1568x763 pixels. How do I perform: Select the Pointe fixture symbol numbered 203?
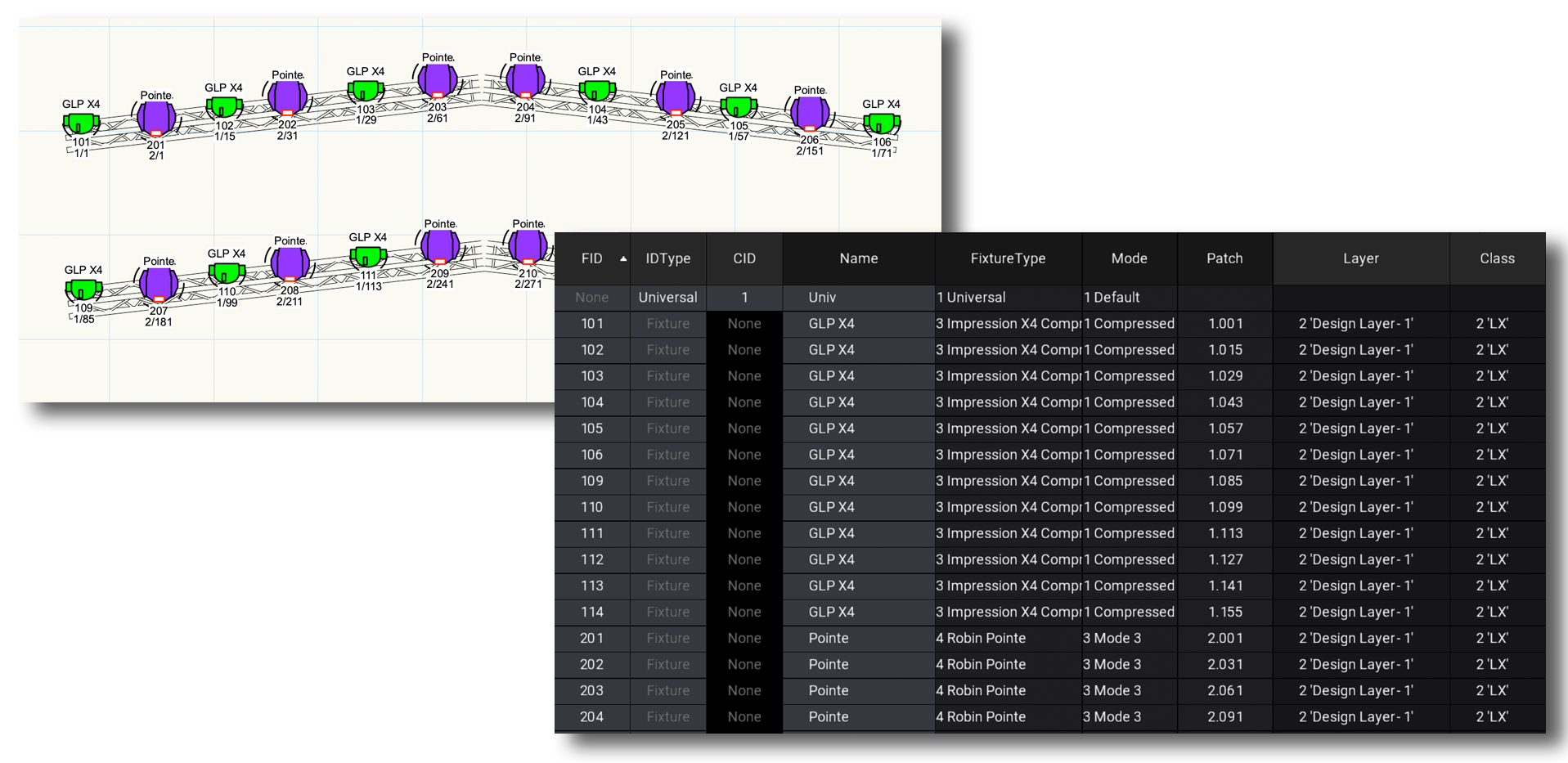438,80
